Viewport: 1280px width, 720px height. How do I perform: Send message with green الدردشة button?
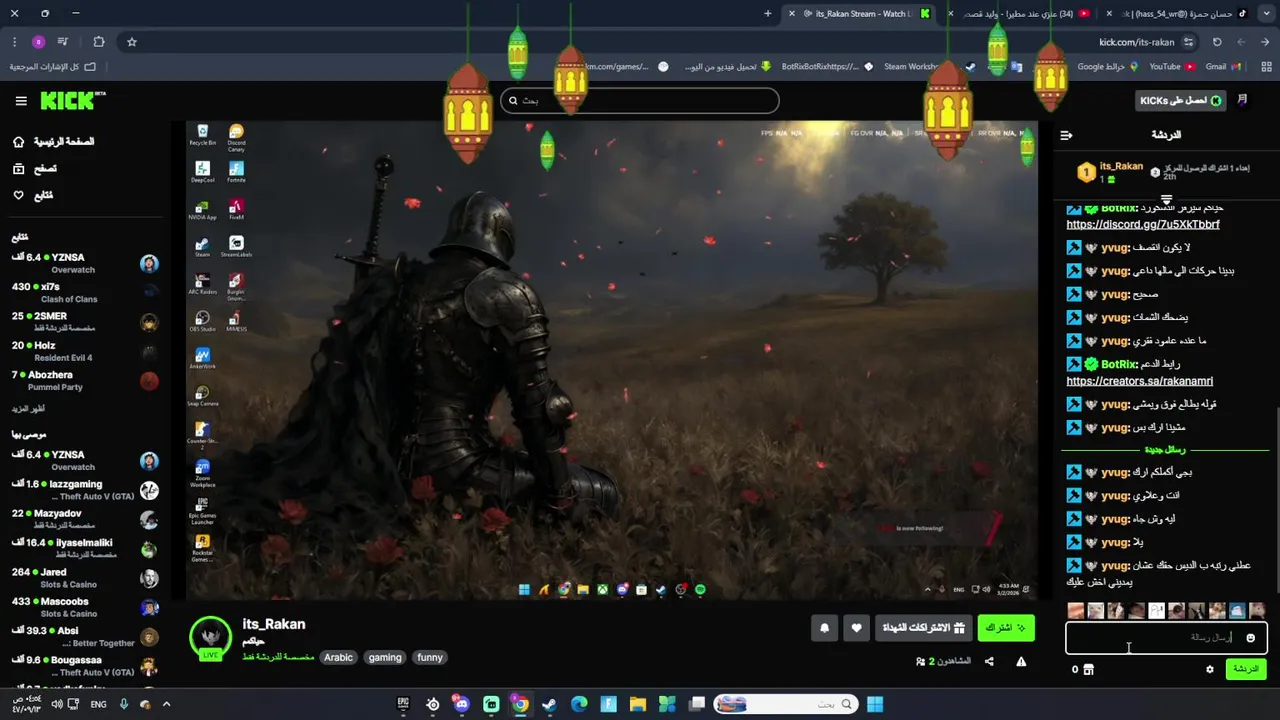click(1246, 669)
